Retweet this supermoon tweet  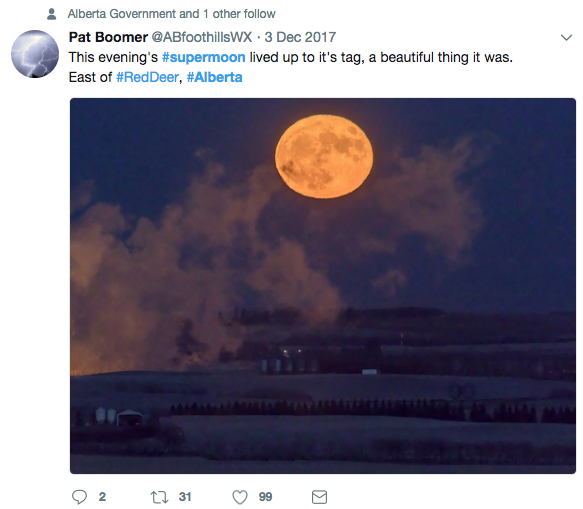[x=159, y=497]
